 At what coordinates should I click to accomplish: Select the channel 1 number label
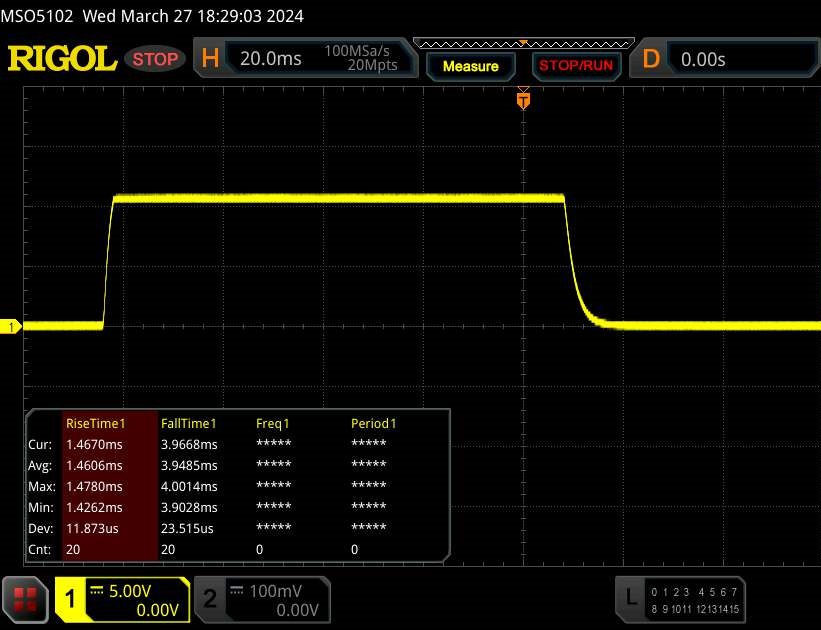coord(70,599)
